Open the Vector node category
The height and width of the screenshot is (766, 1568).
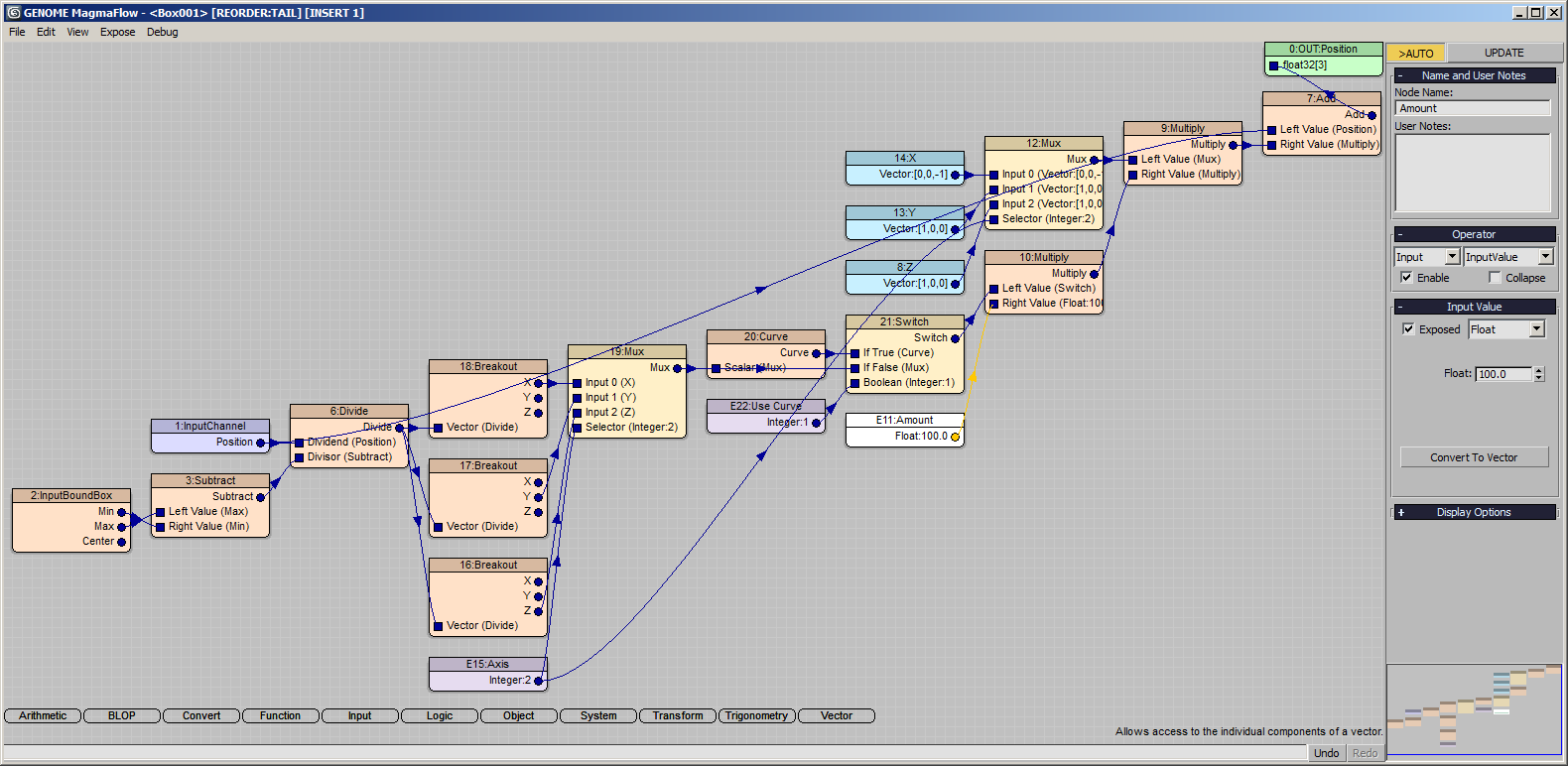pyautogui.click(x=837, y=715)
